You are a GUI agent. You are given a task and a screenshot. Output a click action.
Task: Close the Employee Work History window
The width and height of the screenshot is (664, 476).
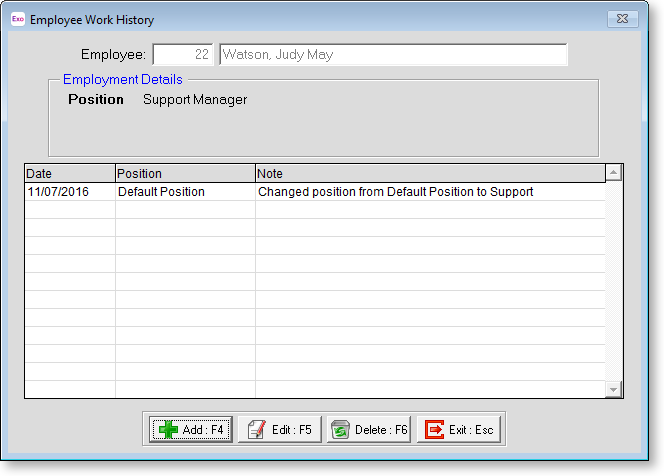click(624, 19)
